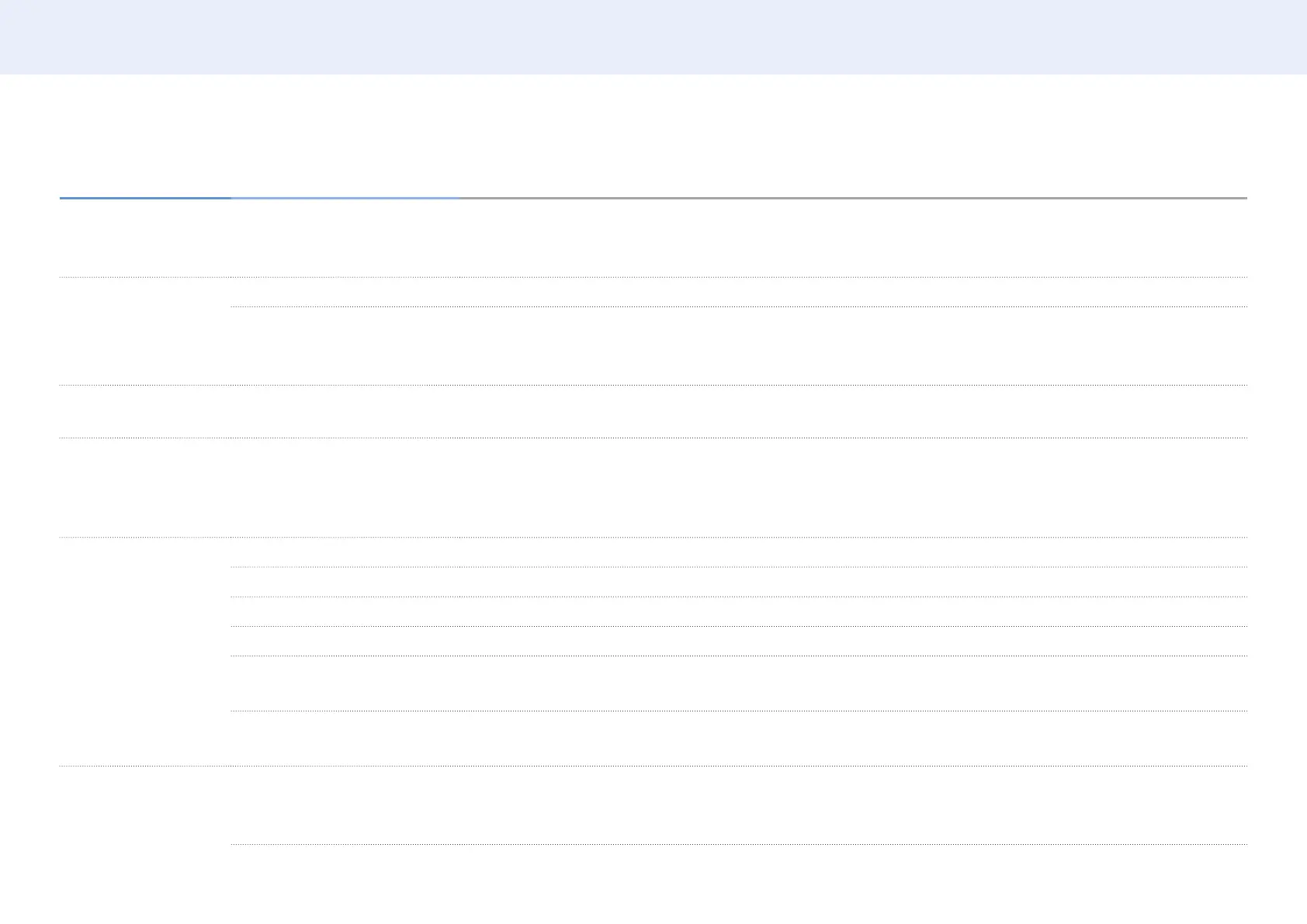Click the gray segment of the header rule
Image resolution: width=1307 pixels, height=924 pixels.
tap(852, 198)
